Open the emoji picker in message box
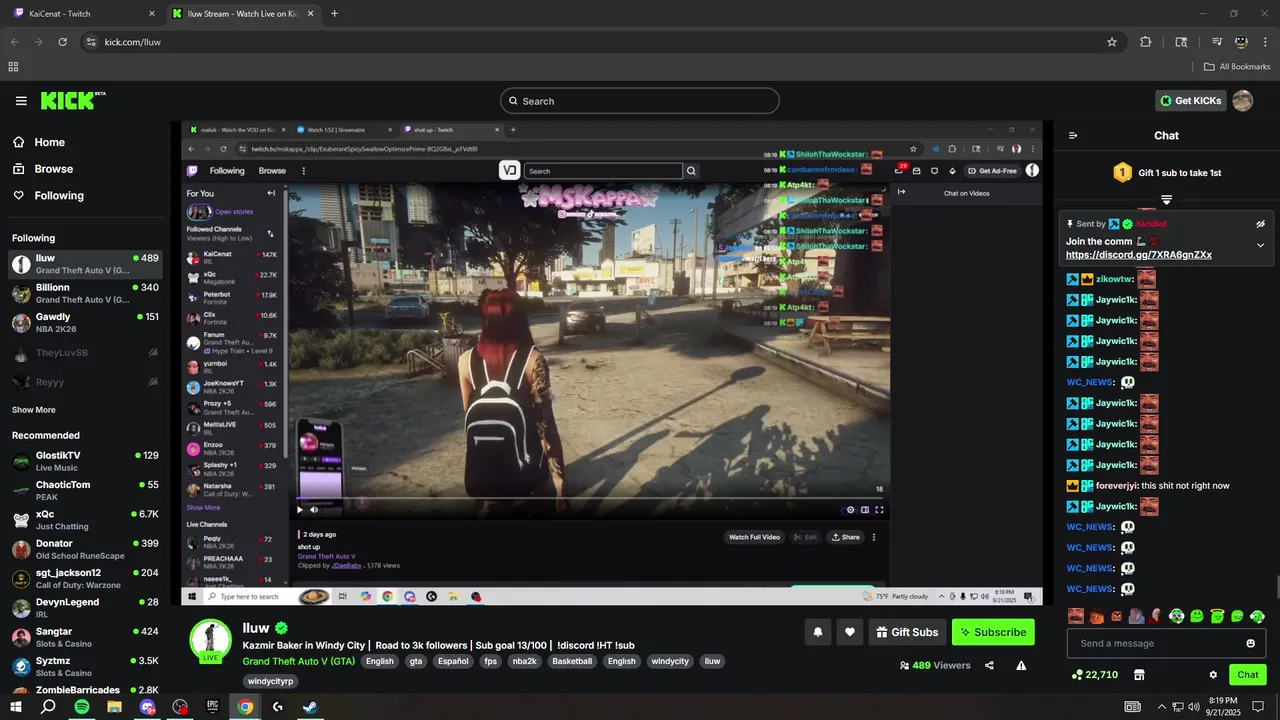The width and height of the screenshot is (1280, 720). 1250,643
